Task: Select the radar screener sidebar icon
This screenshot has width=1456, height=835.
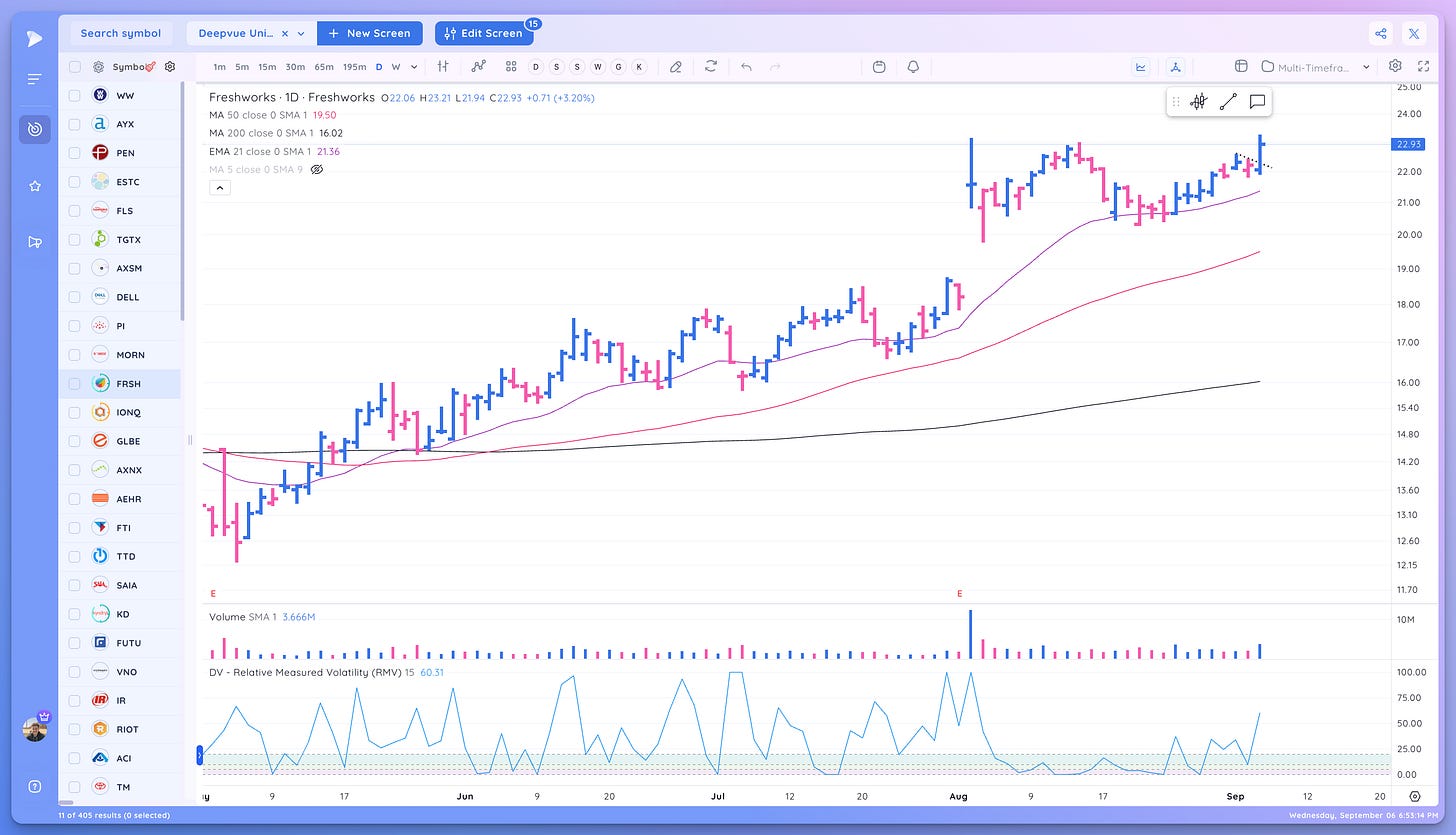Action: (35, 129)
